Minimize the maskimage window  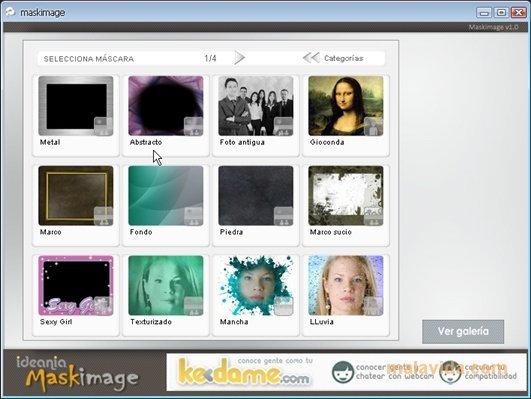tap(484, 13)
